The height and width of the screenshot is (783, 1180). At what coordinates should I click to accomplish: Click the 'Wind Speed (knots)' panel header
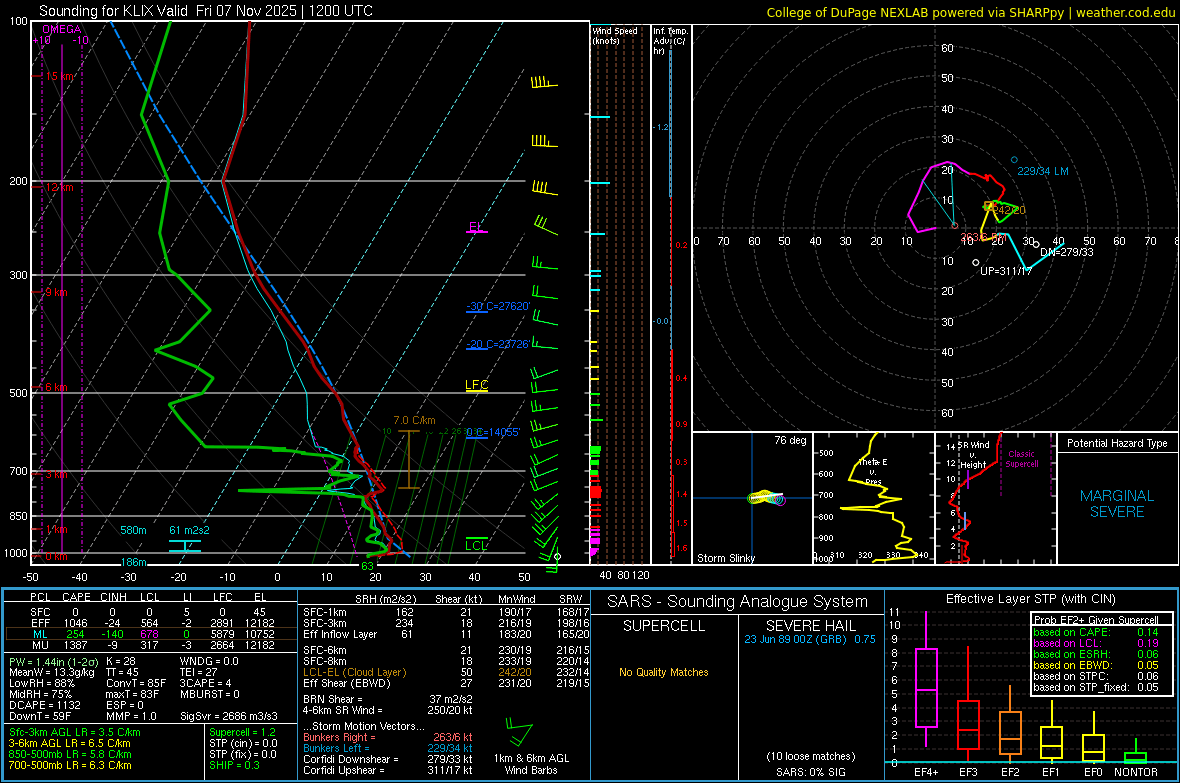click(615, 35)
